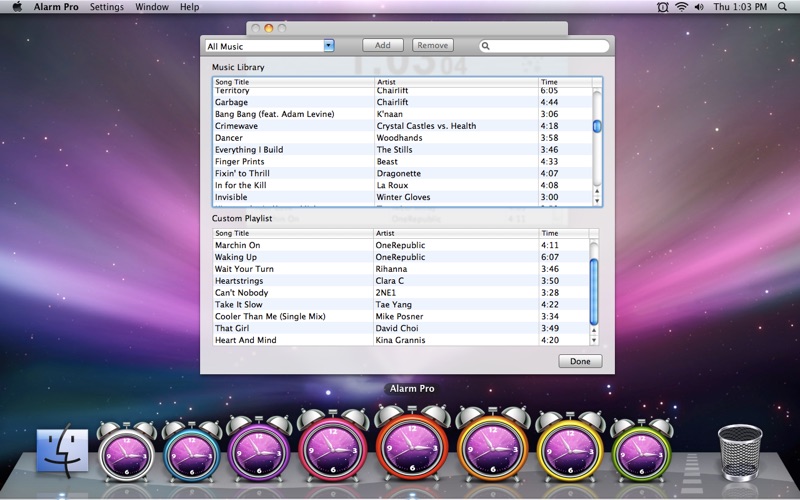
Task: Open the Trash in the dock
Action: tap(740, 453)
